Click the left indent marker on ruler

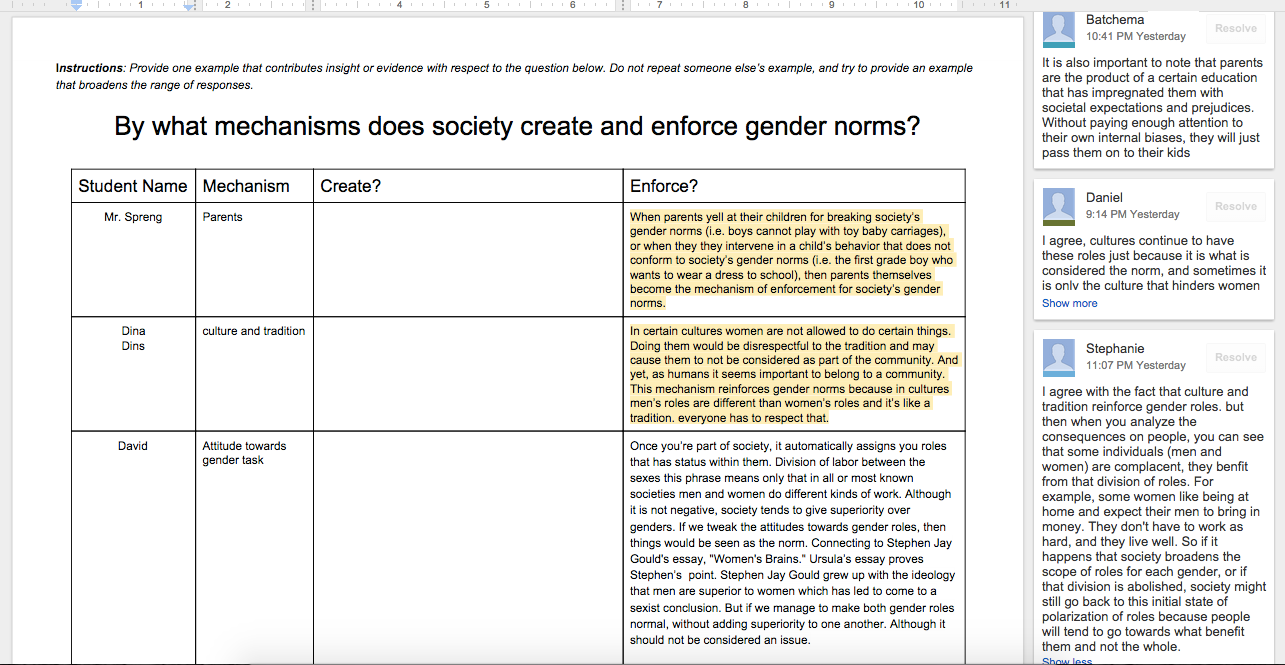[x=77, y=6]
